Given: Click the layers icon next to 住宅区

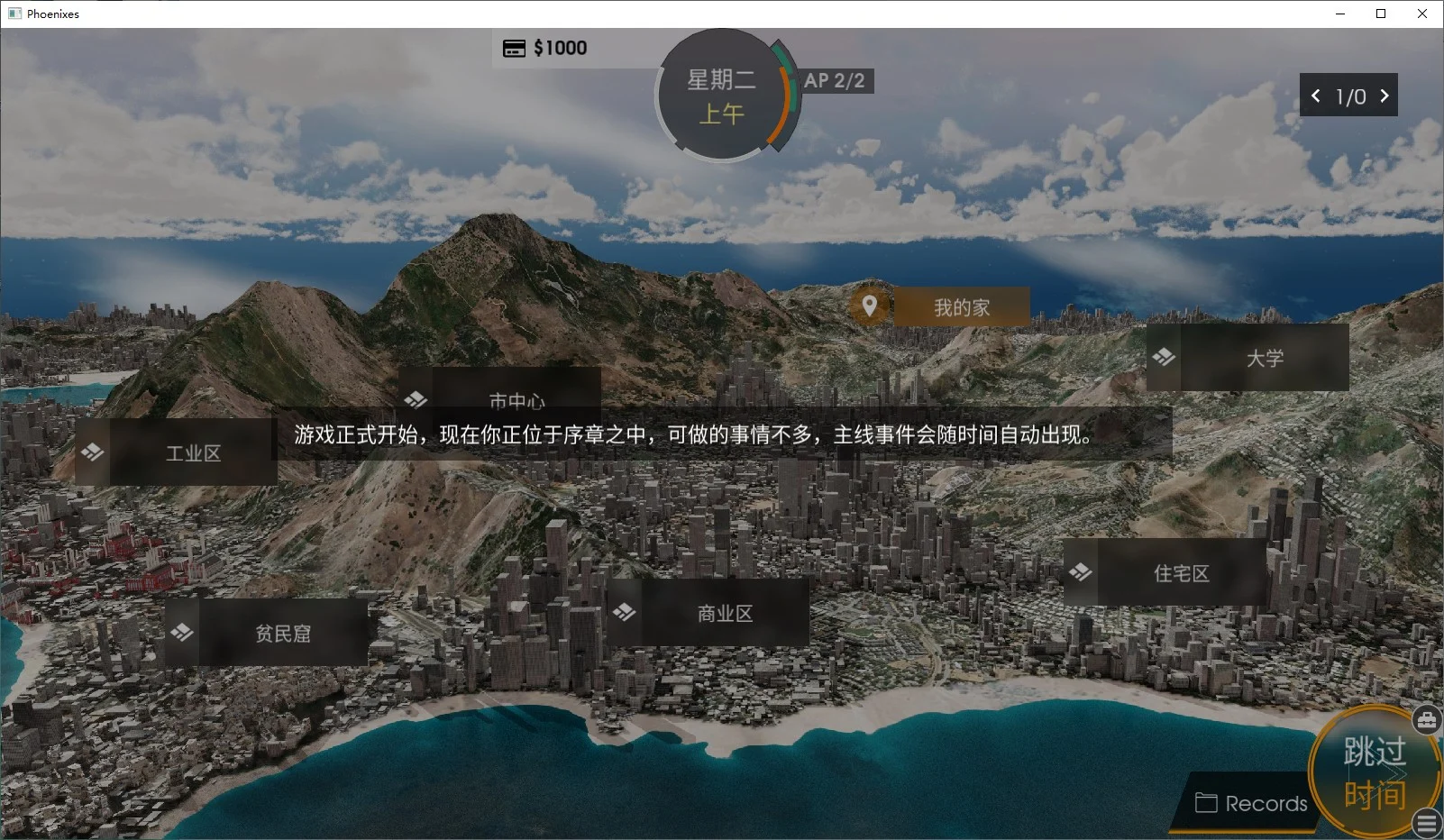Looking at the screenshot, I should pyautogui.click(x=1080, y=572).
